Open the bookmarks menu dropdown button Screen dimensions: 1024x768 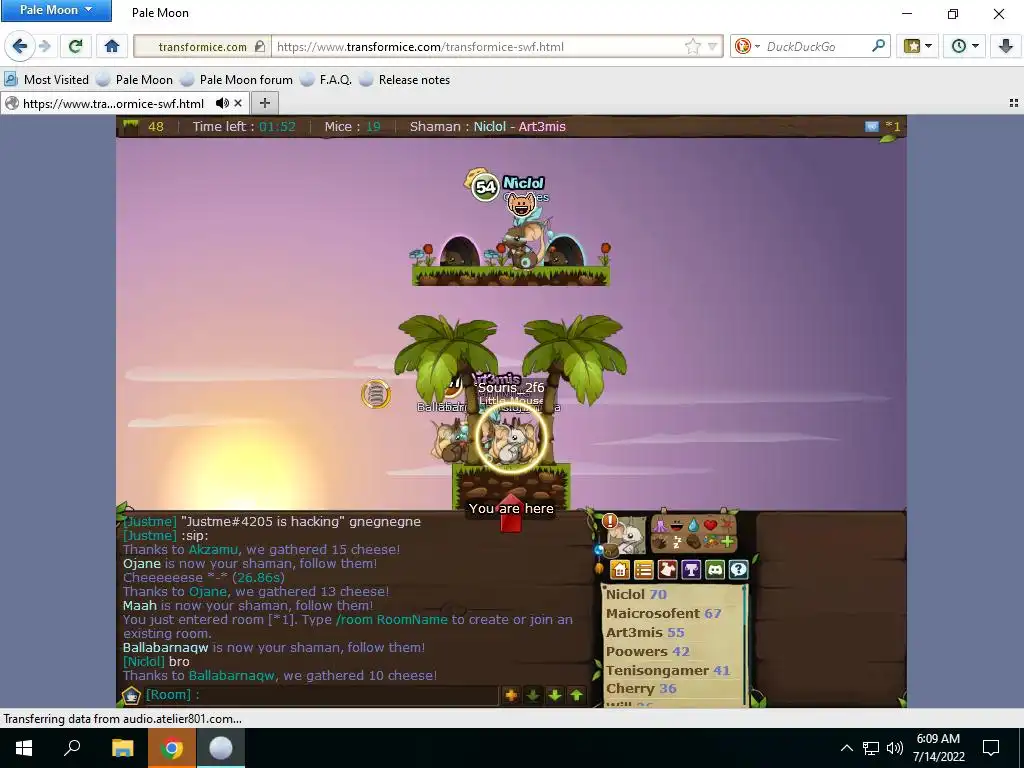click(918, 46)
